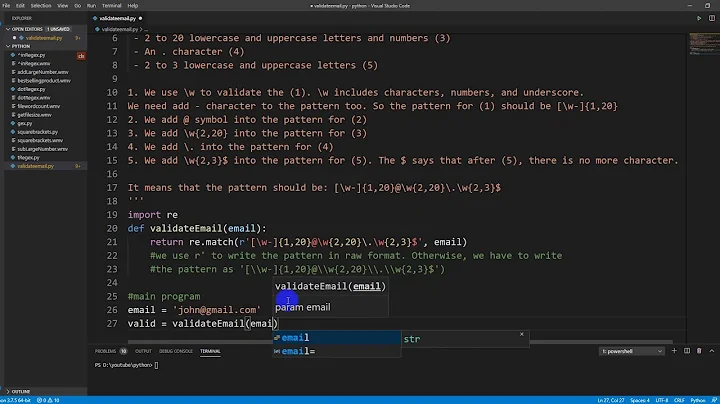Click the Python file icon in breadcrumb
720x404 pixels.
(x=97, y=29)
